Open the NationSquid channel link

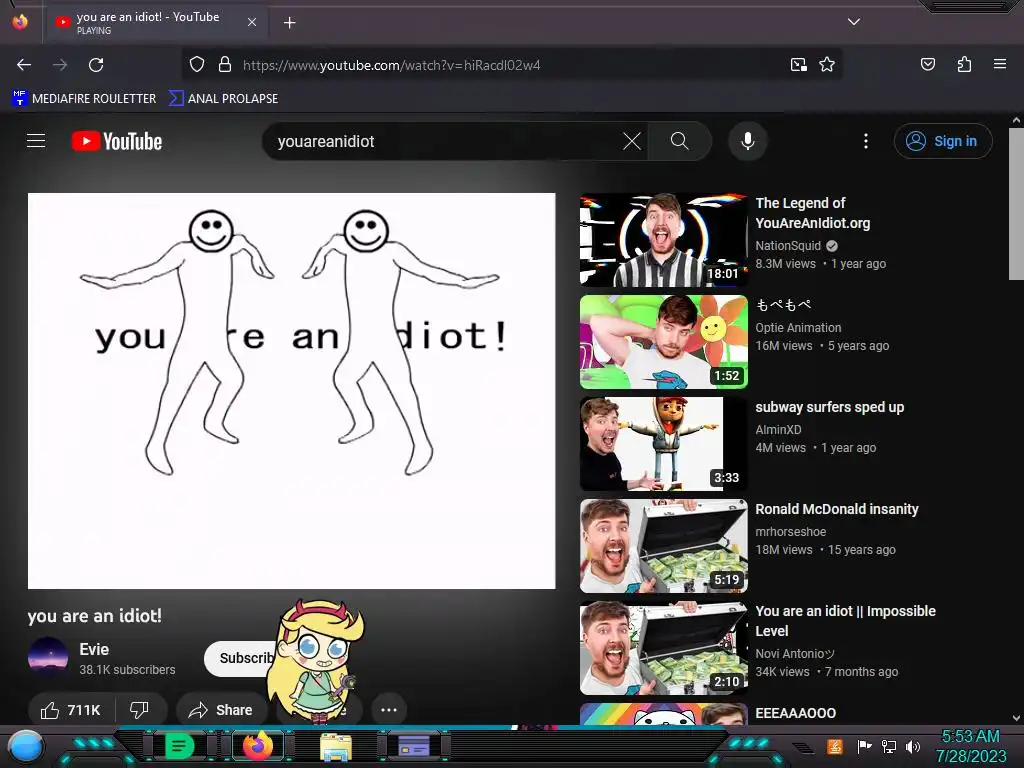pyautogui.click(x=788, y=246)
